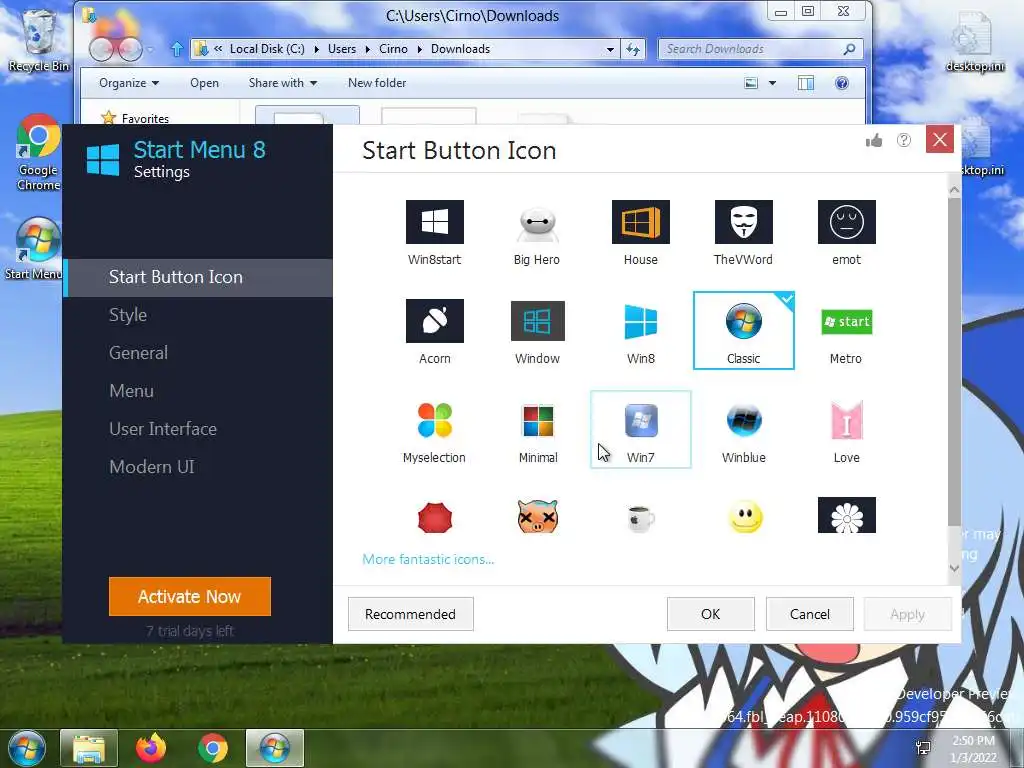Click Local Disk (C:) in address breadcrumb

[267, 49]
